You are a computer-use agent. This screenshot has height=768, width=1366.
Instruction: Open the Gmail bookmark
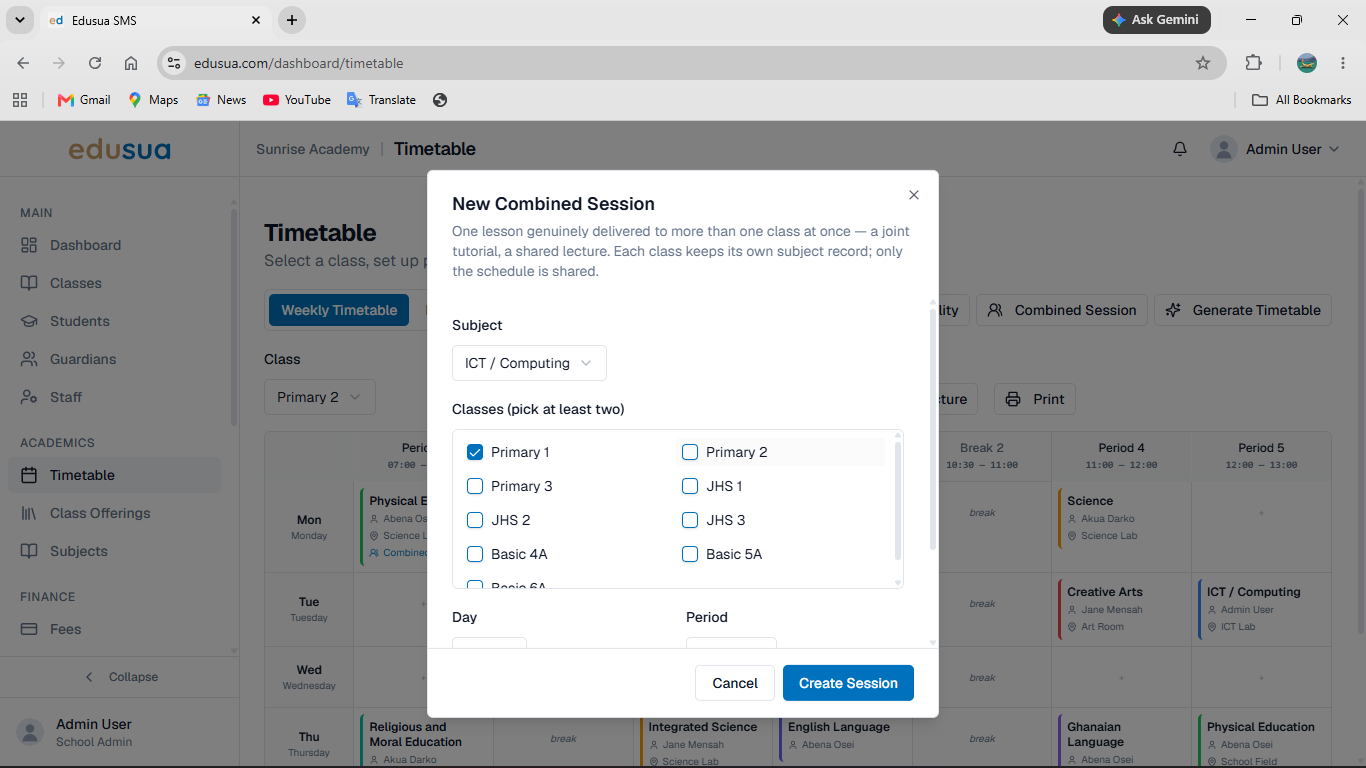coord(84,100)
